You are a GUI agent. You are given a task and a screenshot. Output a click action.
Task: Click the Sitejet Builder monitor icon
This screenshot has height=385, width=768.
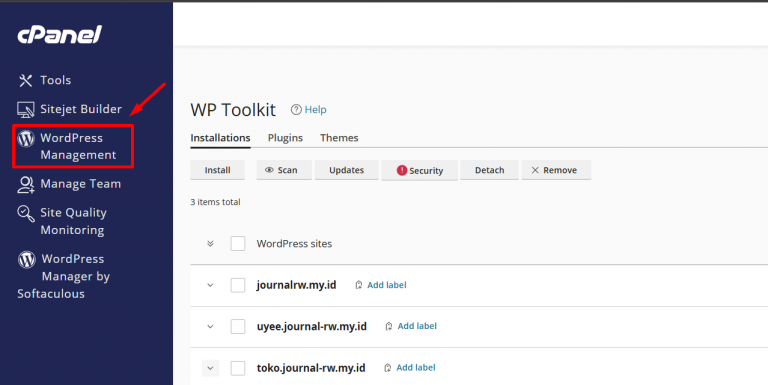point(25,110)
